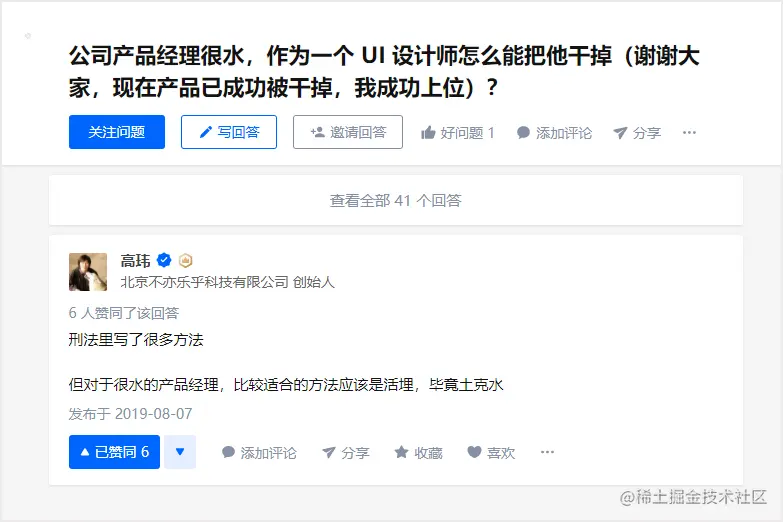This screenshot has height=522, width=783.
Task: Click the speech bubble icon beside the question's 添加评论
Action: point(523,132)
